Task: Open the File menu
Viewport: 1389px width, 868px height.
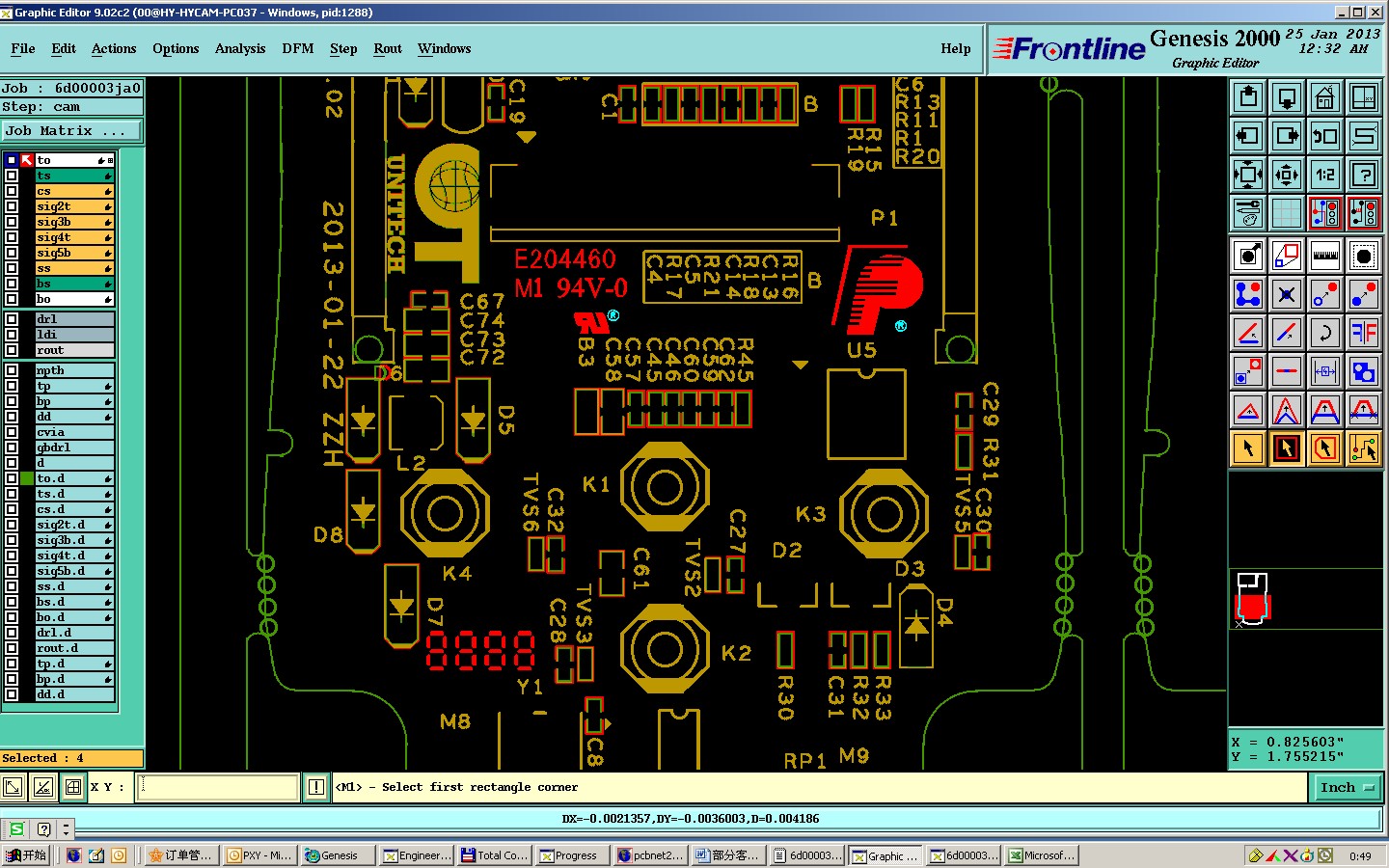Action: (23, 48)
